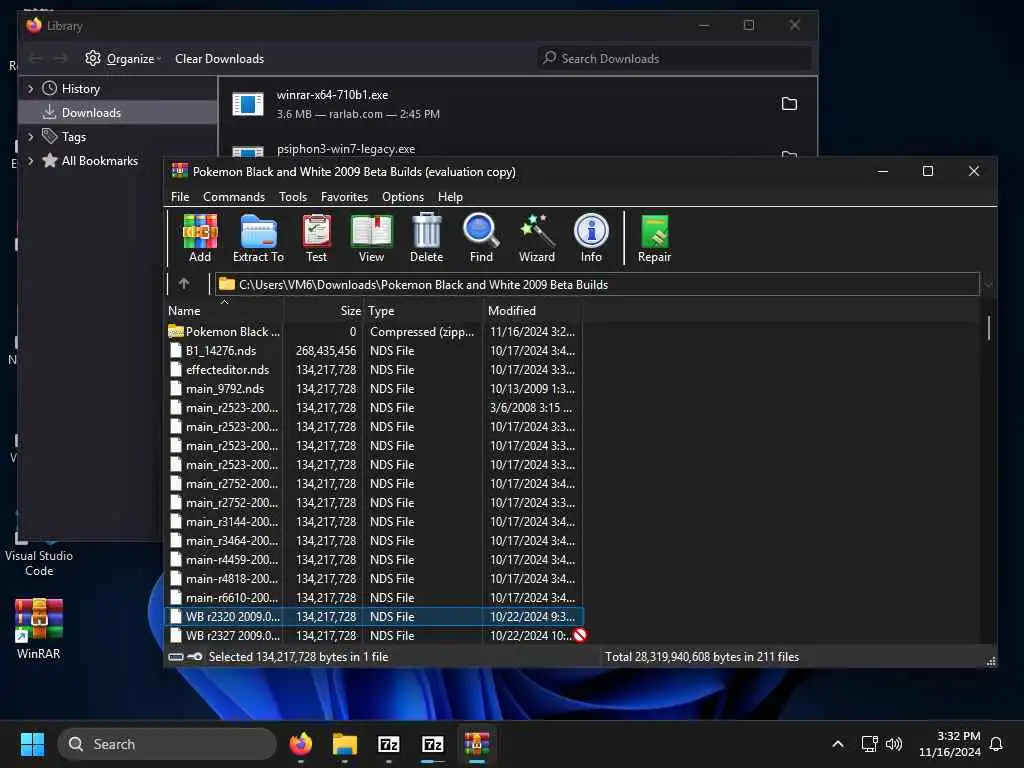Viewport: 1024px width, 768px height.
Task: Open the Tools menu
Action: pyautogui.click(x=293, y=197)
